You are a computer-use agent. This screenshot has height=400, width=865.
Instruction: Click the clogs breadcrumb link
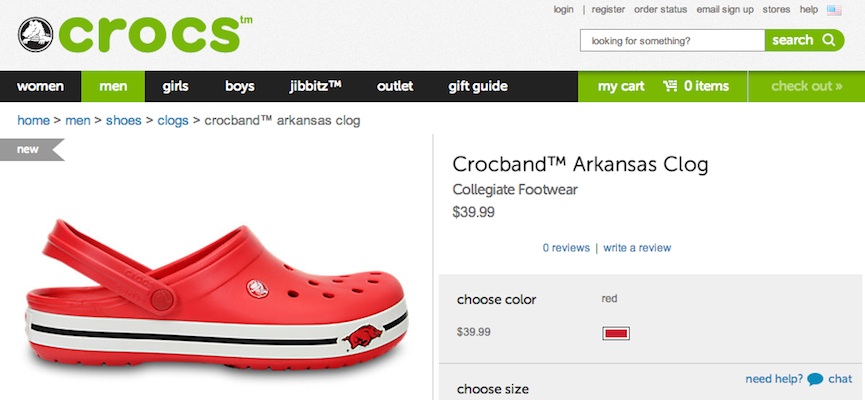point(173,120)
